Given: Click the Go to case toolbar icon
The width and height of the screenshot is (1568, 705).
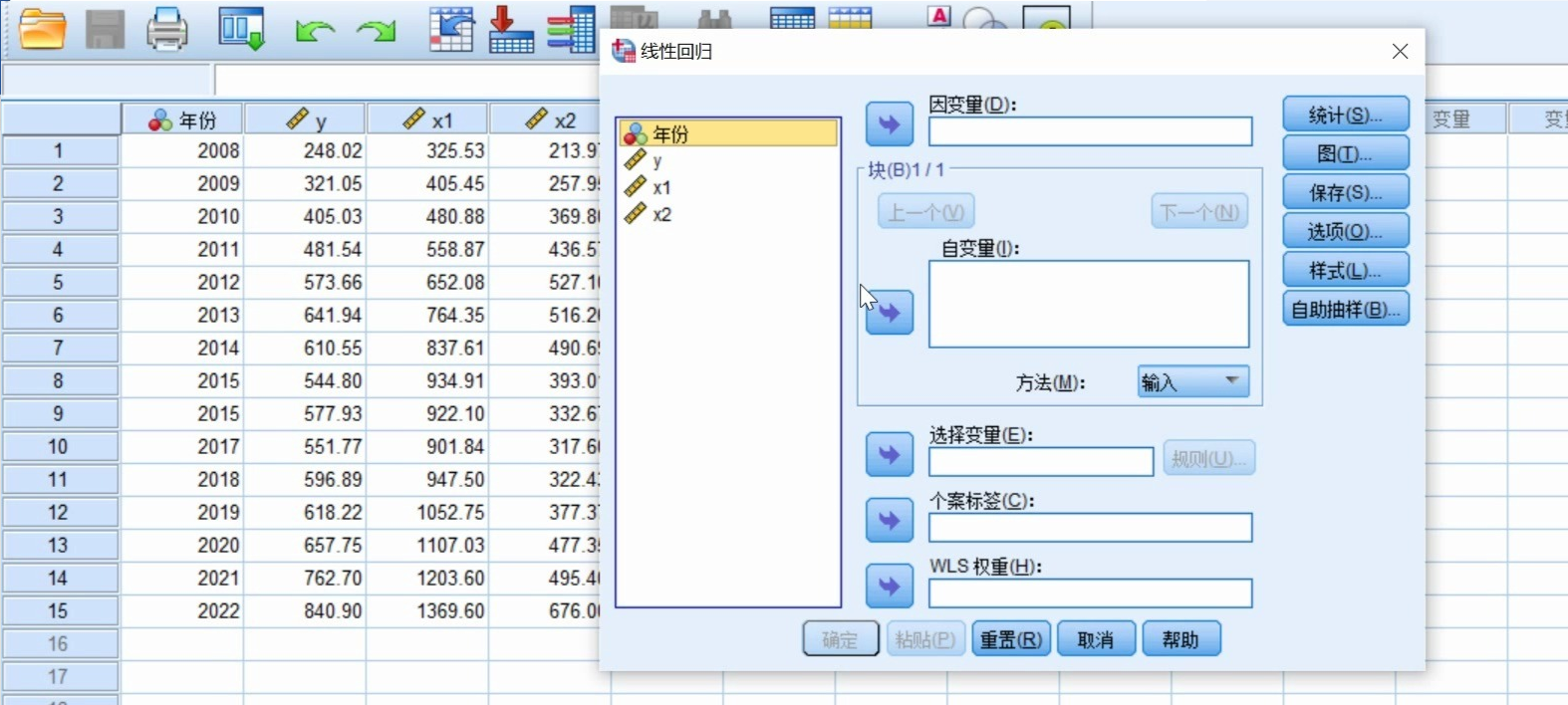Looking at the screenshot, I should [451, 28].
